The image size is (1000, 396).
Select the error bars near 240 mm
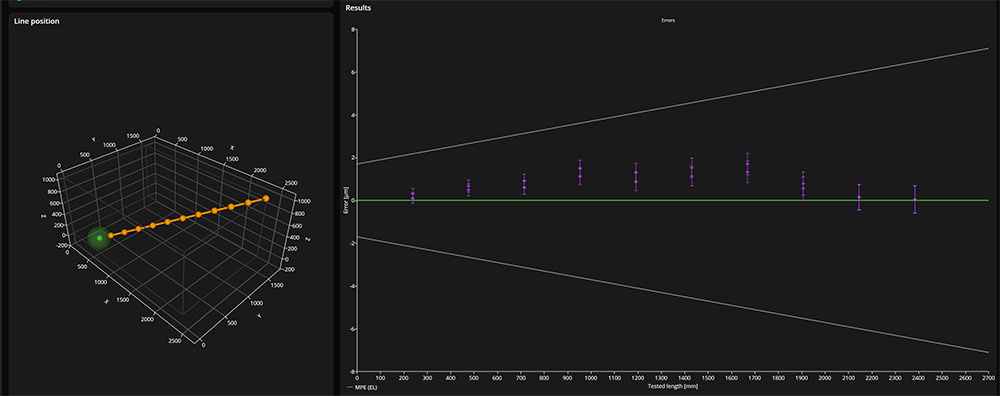click(413, 196)
